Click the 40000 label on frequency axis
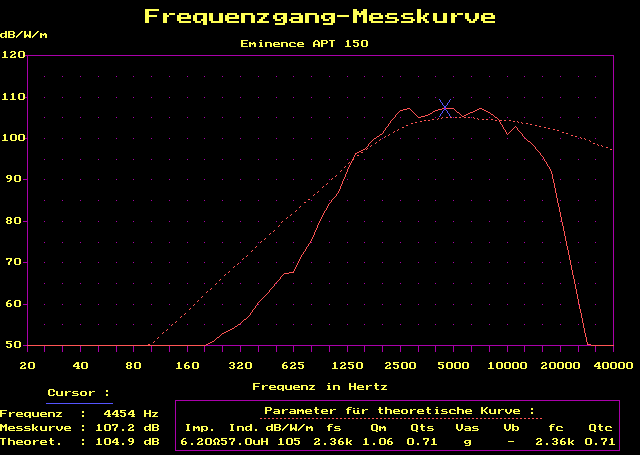Screen dimensions: 640x455 (612, 365)
